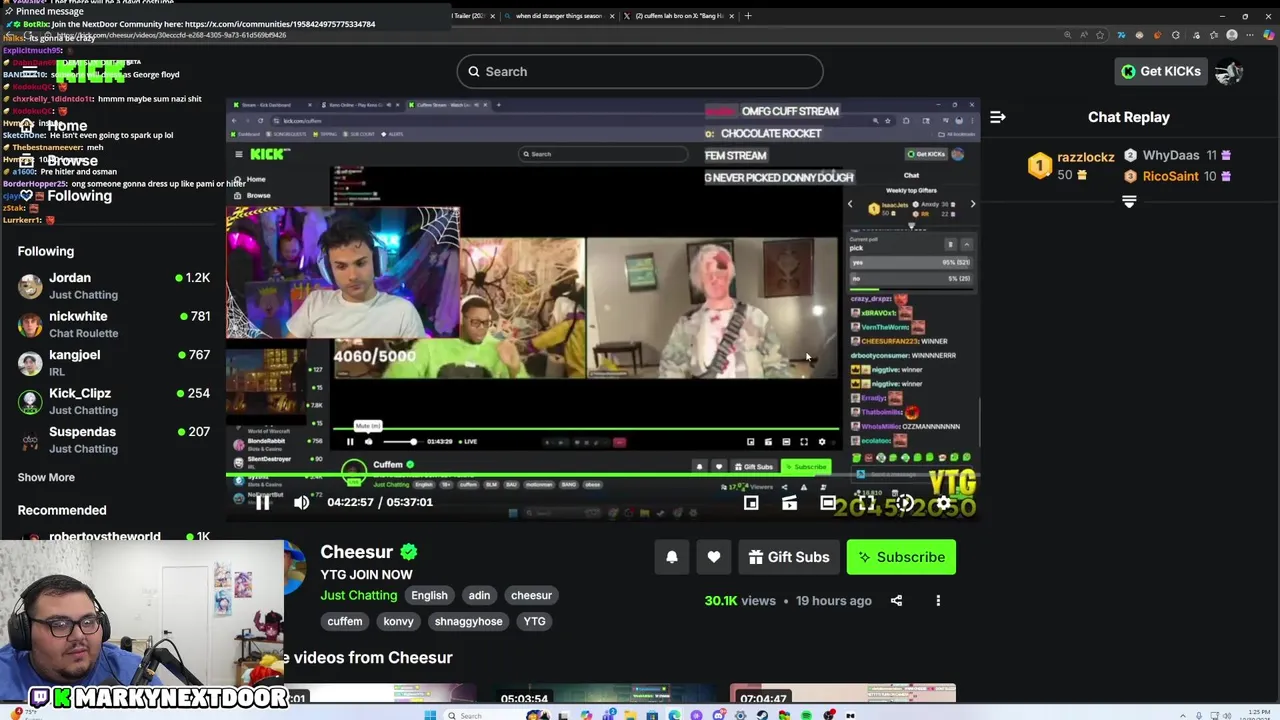This screenshot has height=720, width=1280.
Task: Click the Gift Subs button
Action: pyautogui.click(x=789, y=557)
